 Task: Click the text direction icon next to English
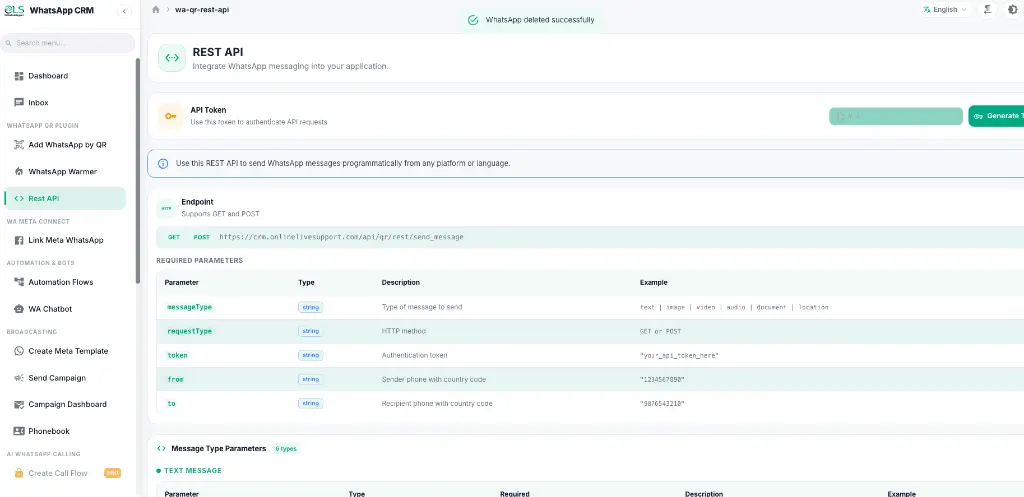coord(988,10)
